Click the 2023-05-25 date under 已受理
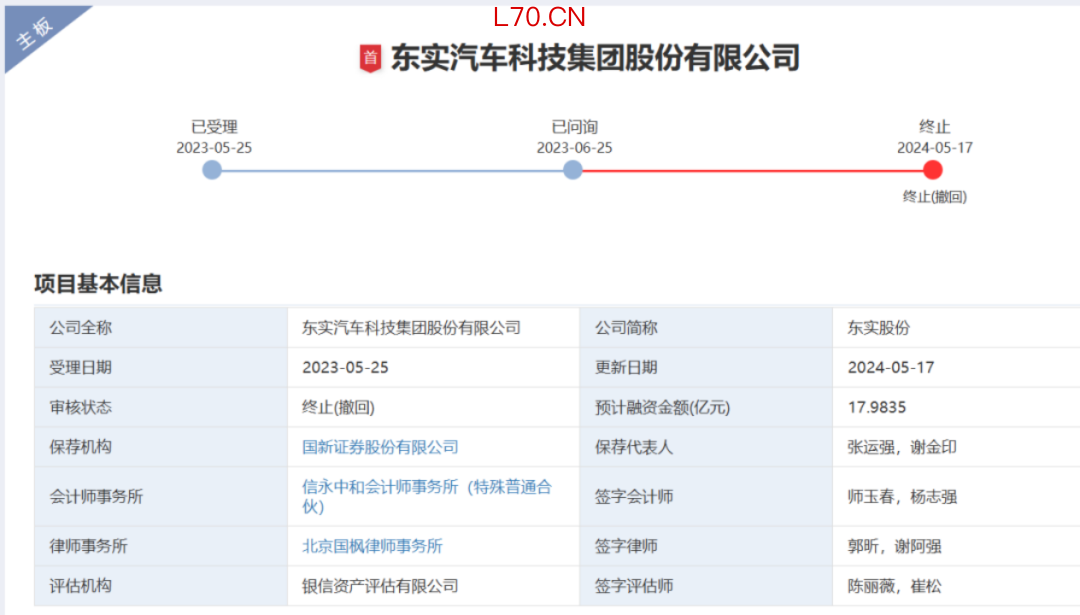Screen dimensions: 1080x615 click(x=214, y=148)
